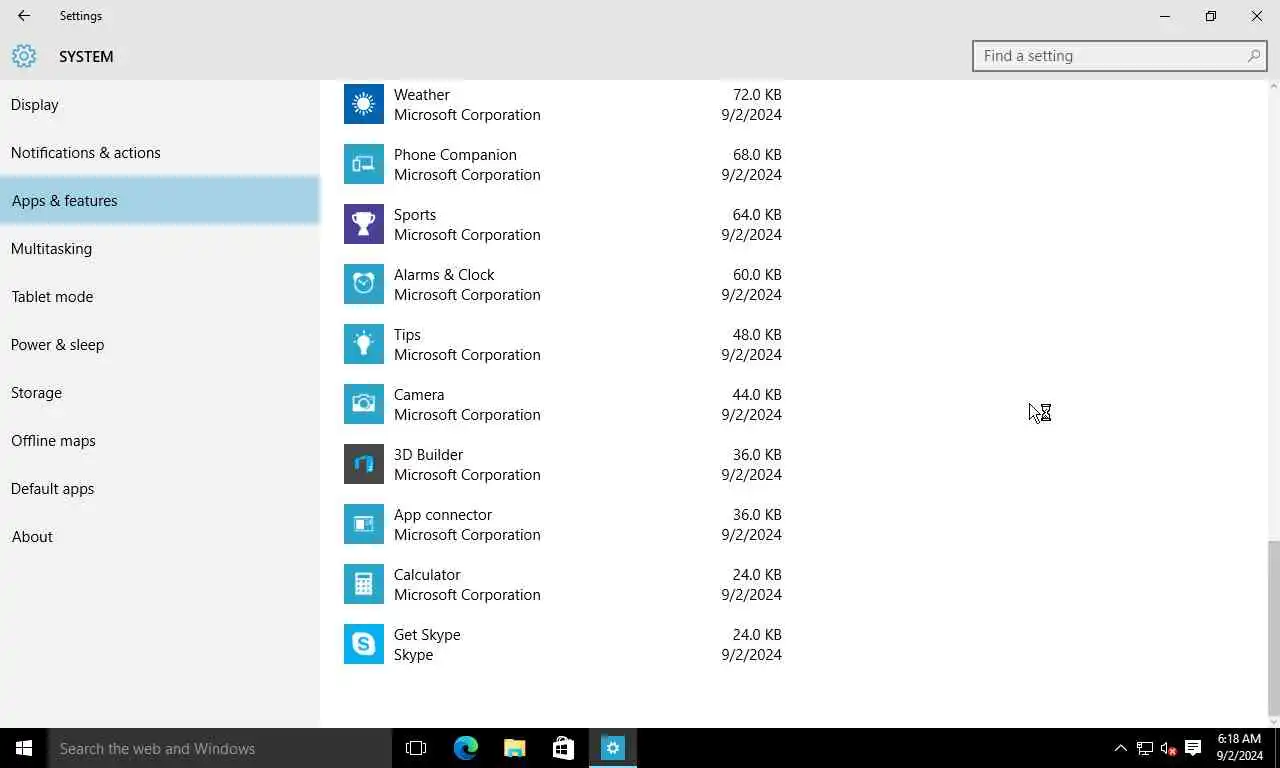Click the search magnifier icon
This screenshot has height=768, width=1280.
pyautogui.click(x=1254, y=56)
